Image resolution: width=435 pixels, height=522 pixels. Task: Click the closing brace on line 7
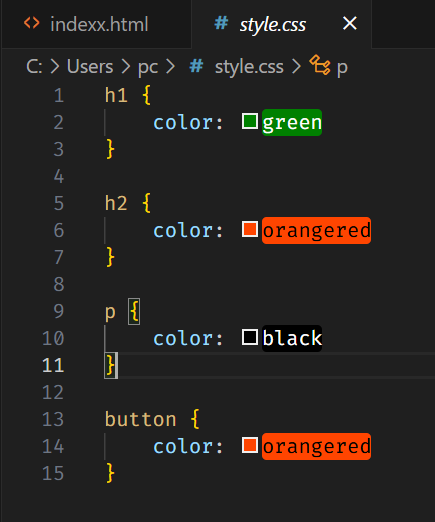click(110, 257)
